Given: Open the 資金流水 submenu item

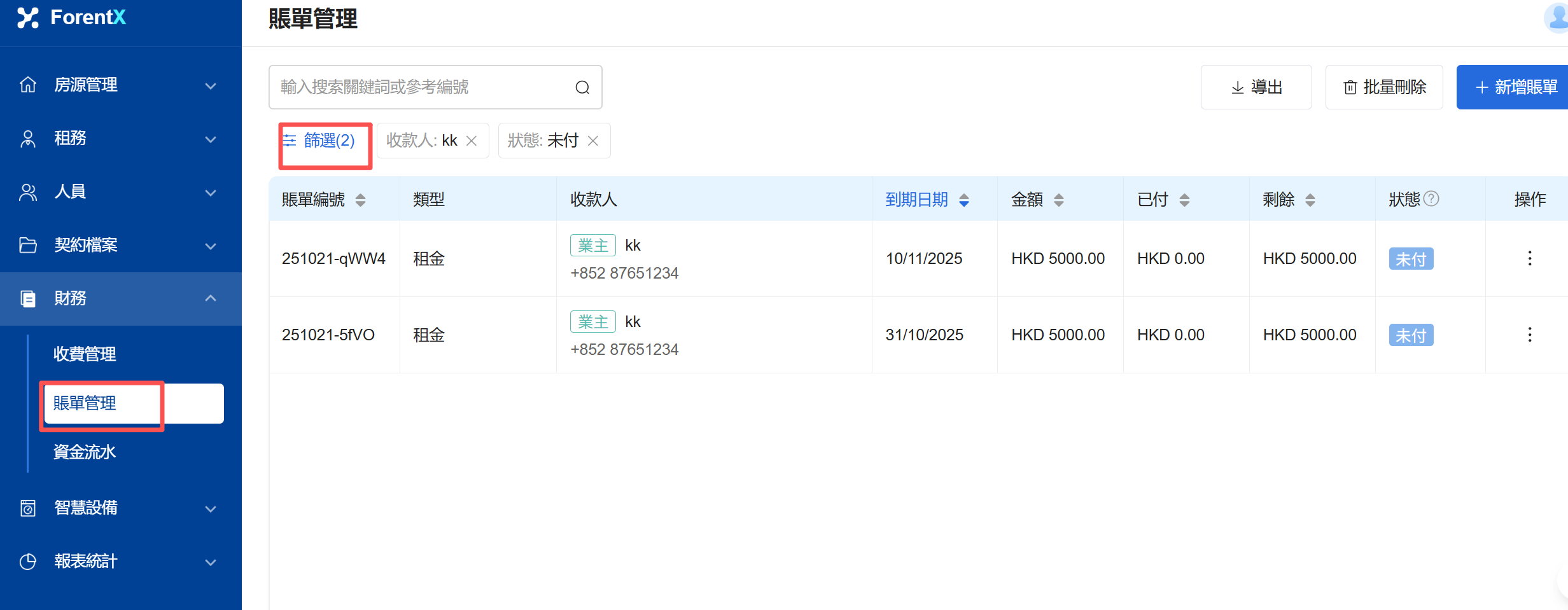Looking at the screenshot, I should (x=85, y=452).
